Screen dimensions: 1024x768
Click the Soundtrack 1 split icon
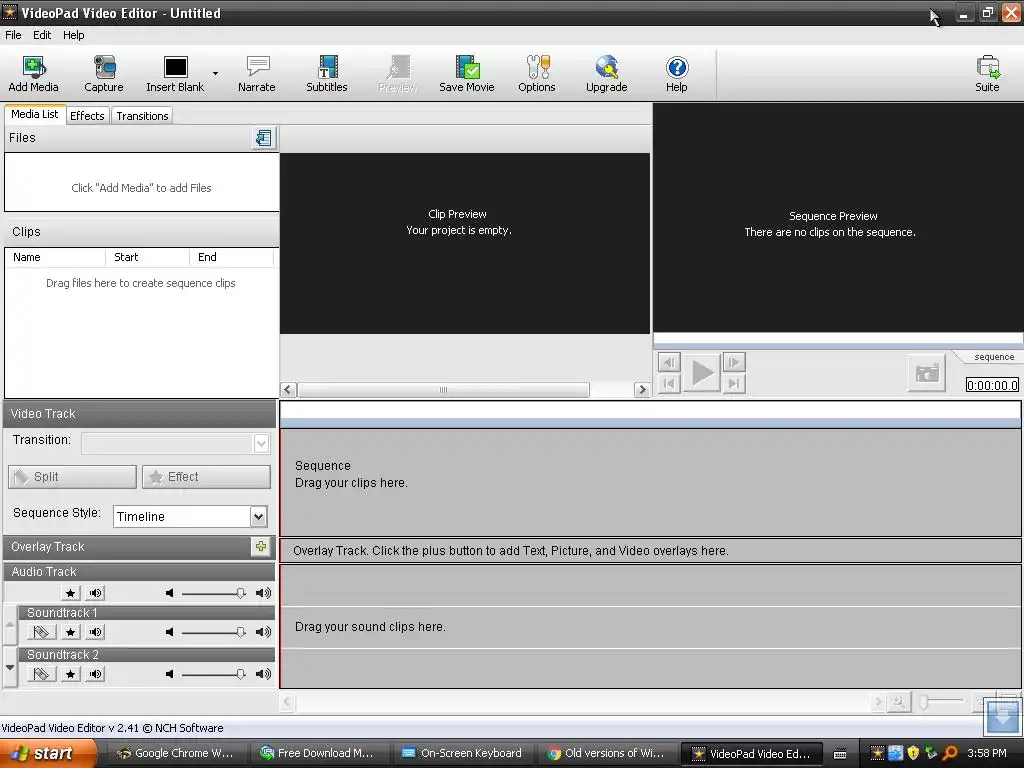click(x=40, y=632)
